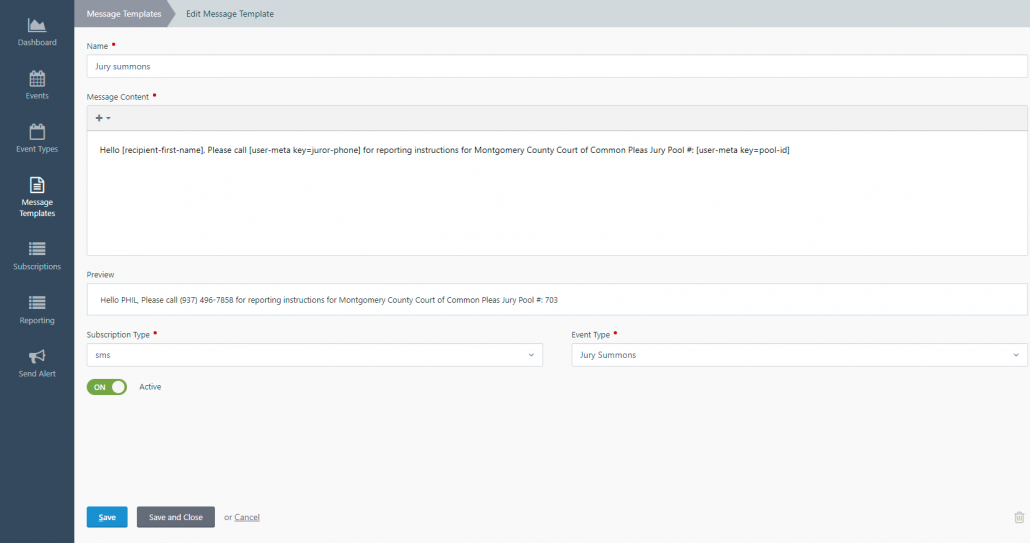This screenshot has height=543, width=1030.
Task: Expand the Subscription Type sms dropdown
Action: pyautogui.click(x=315, y=355)
